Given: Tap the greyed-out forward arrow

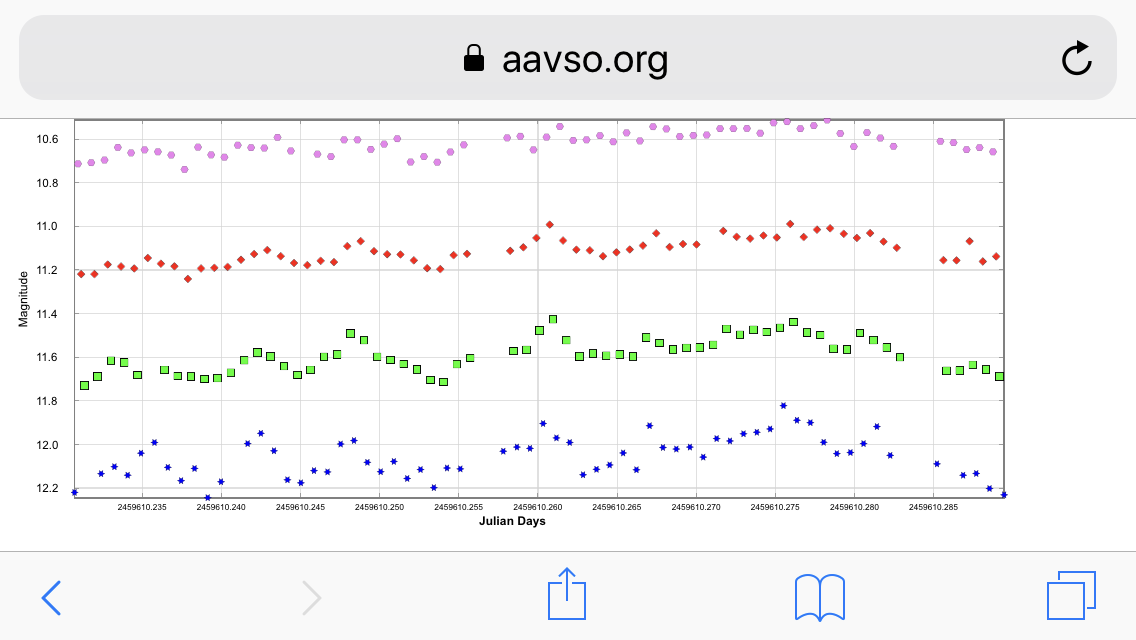Looking at the screenshot, I should coord(311,597).
